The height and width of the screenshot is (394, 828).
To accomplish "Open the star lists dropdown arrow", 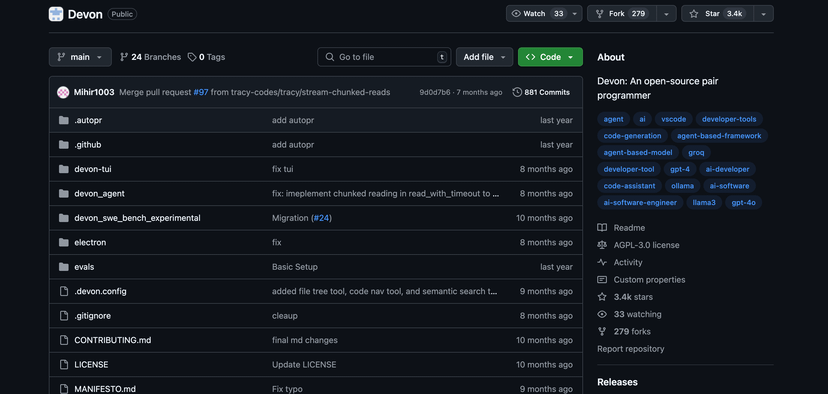I will click(763, 14).
